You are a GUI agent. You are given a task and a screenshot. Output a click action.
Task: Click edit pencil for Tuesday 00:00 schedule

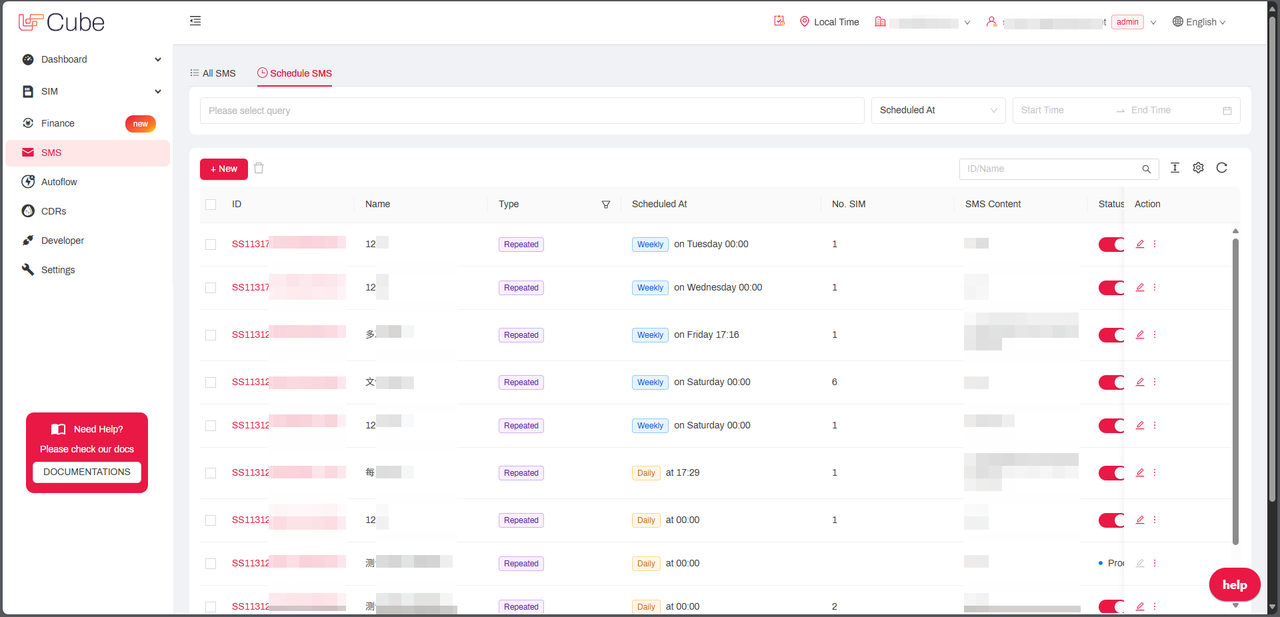(1140, 244)
